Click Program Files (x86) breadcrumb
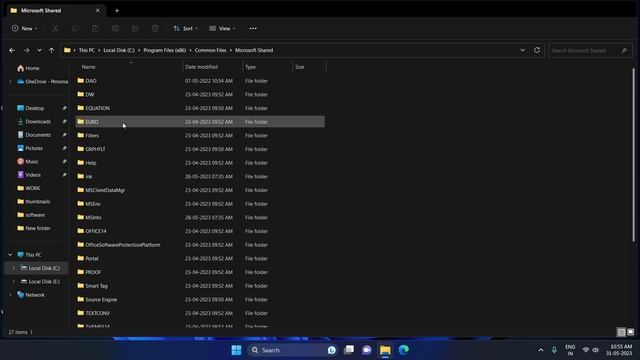The width and height of the screenshot is (640, 360). [x=164, y=50]
